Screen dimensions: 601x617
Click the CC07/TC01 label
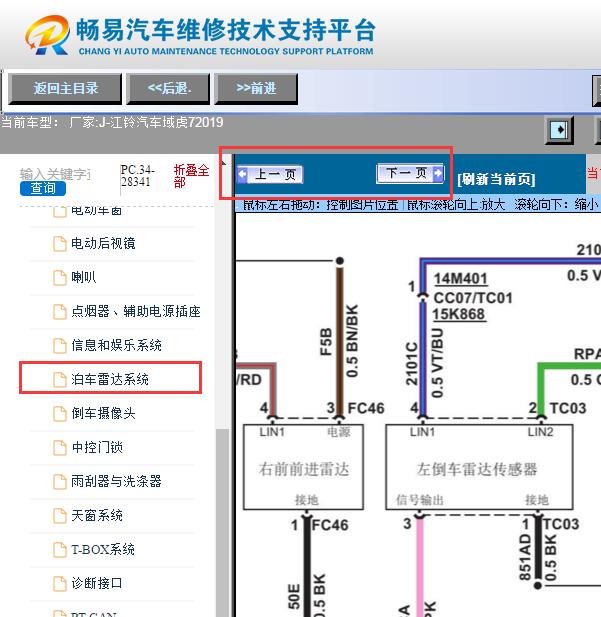tap(473, 298)
